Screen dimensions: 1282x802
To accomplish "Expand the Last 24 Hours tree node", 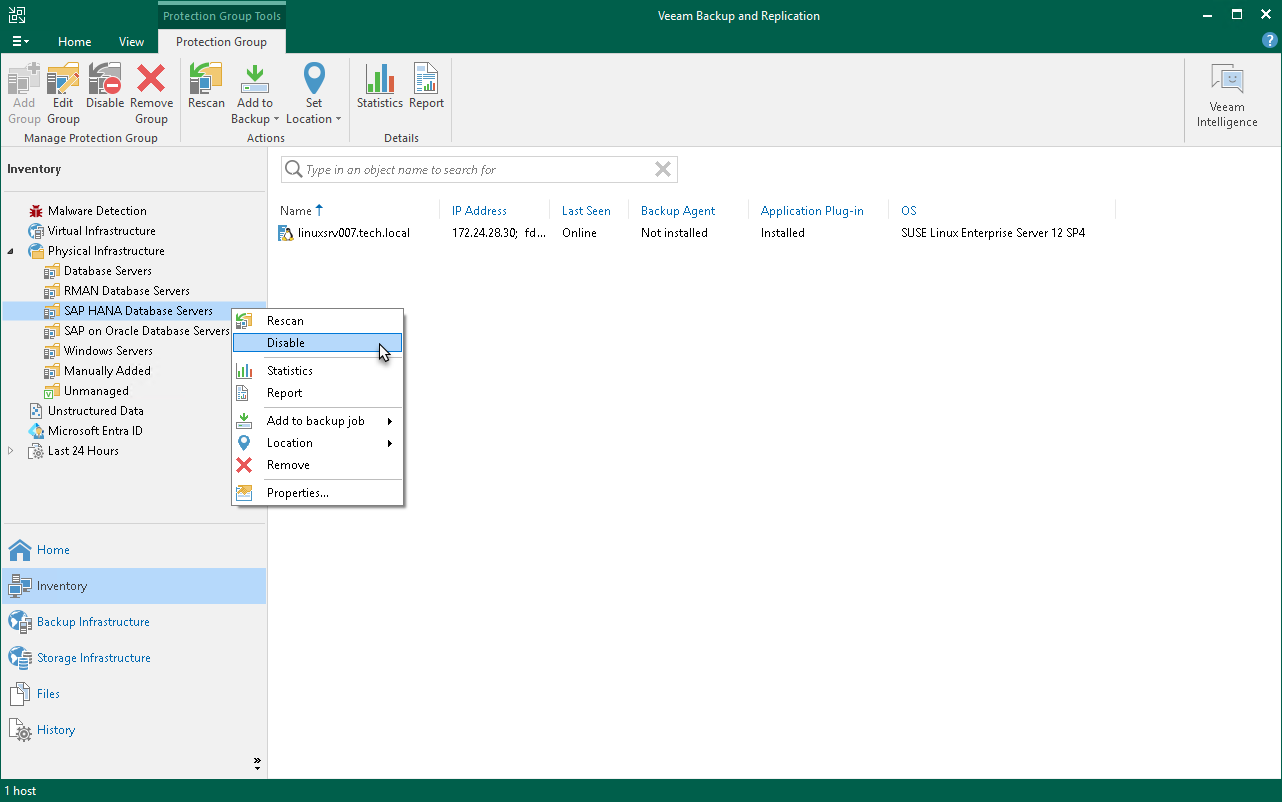I will point(11,451).
